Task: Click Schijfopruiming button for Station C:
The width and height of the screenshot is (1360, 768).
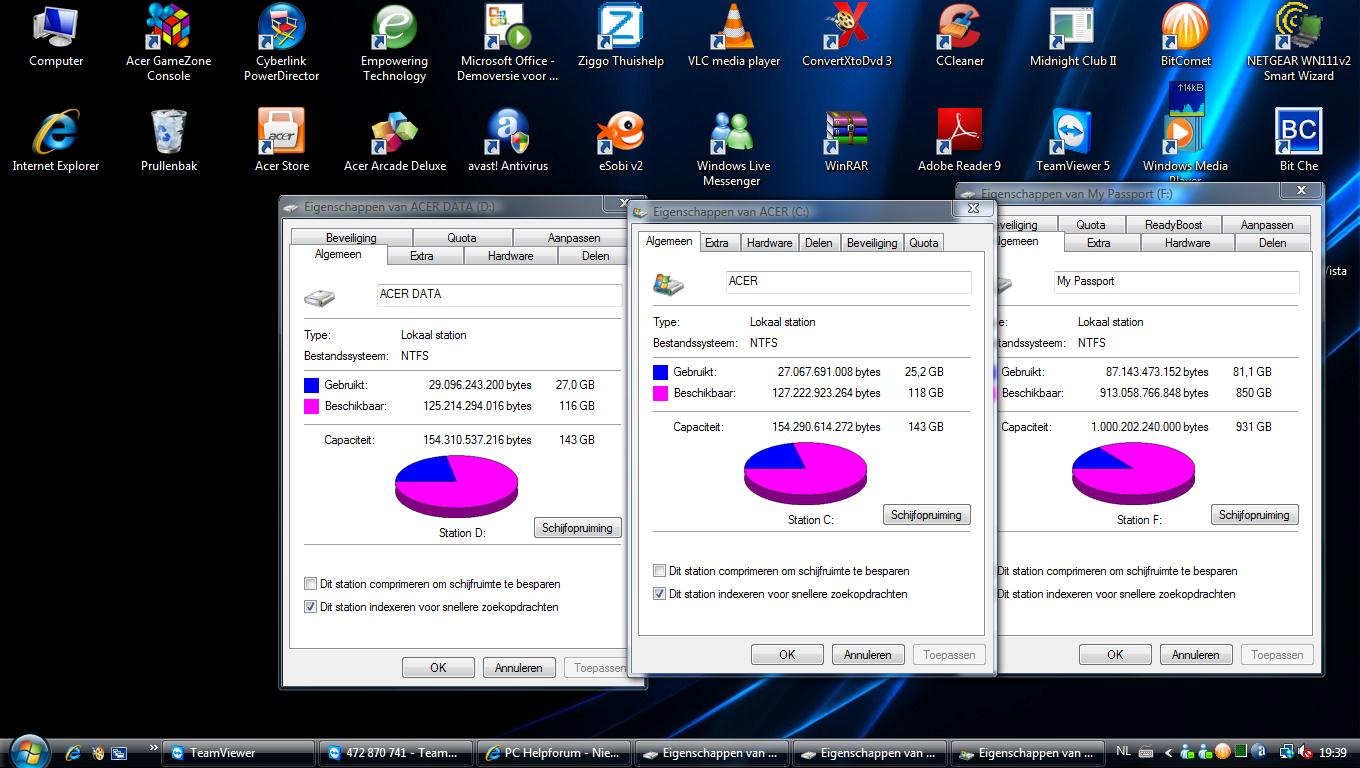Action: pyautogui.click(x=926, y=515)
